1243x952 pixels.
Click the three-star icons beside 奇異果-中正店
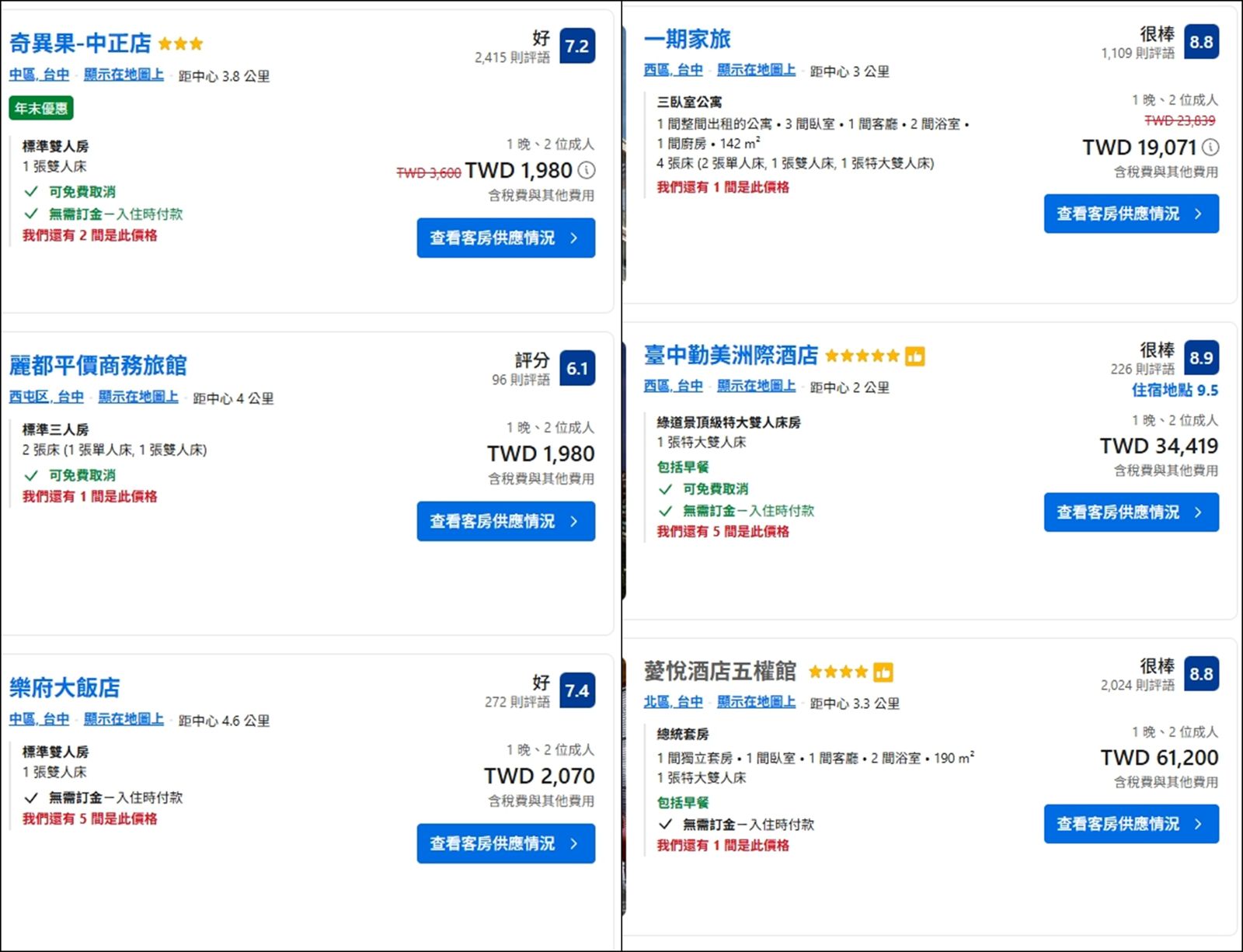pyautogui.click(x=180, y=43)
